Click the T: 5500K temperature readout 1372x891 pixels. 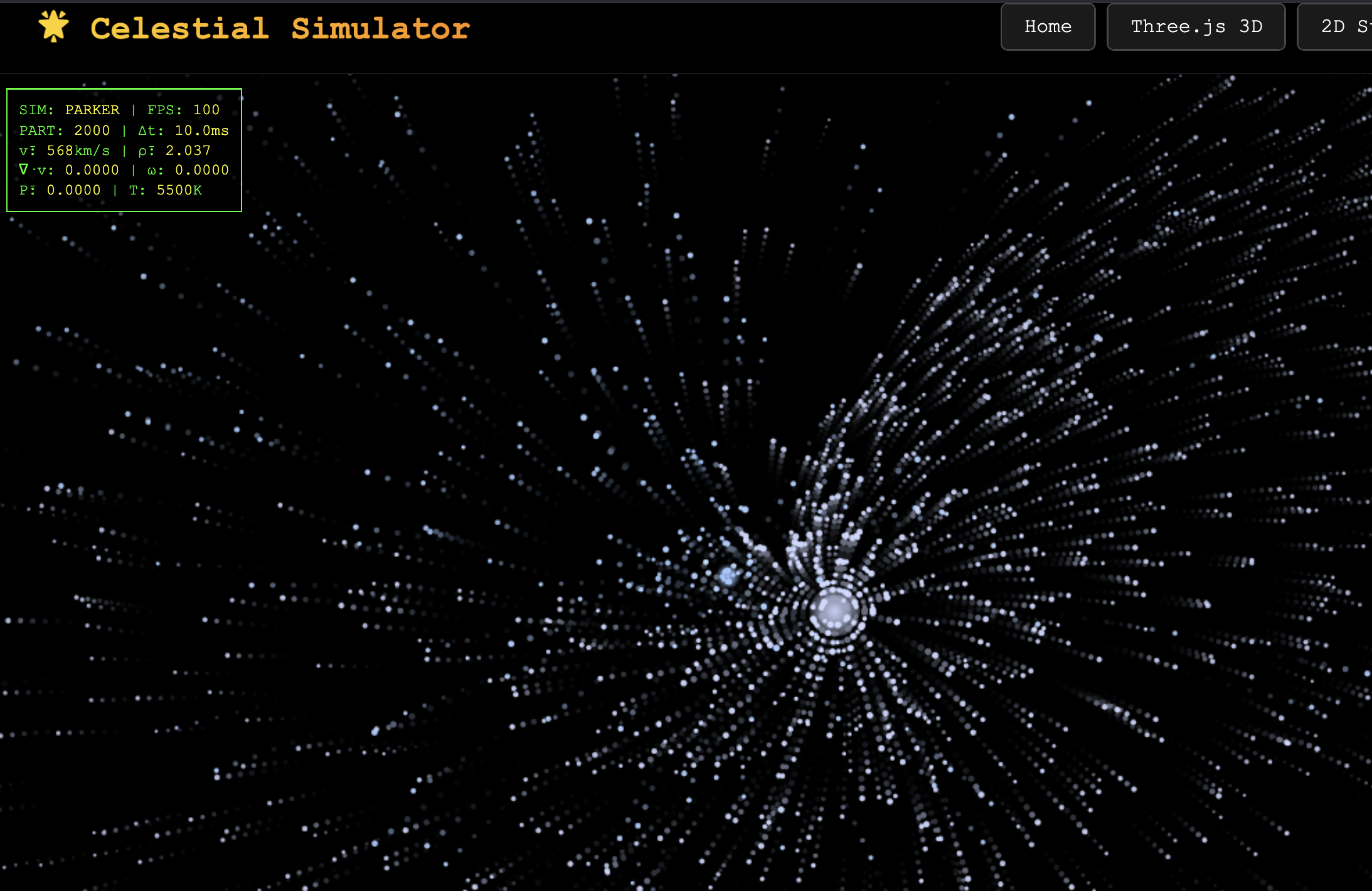166,190
